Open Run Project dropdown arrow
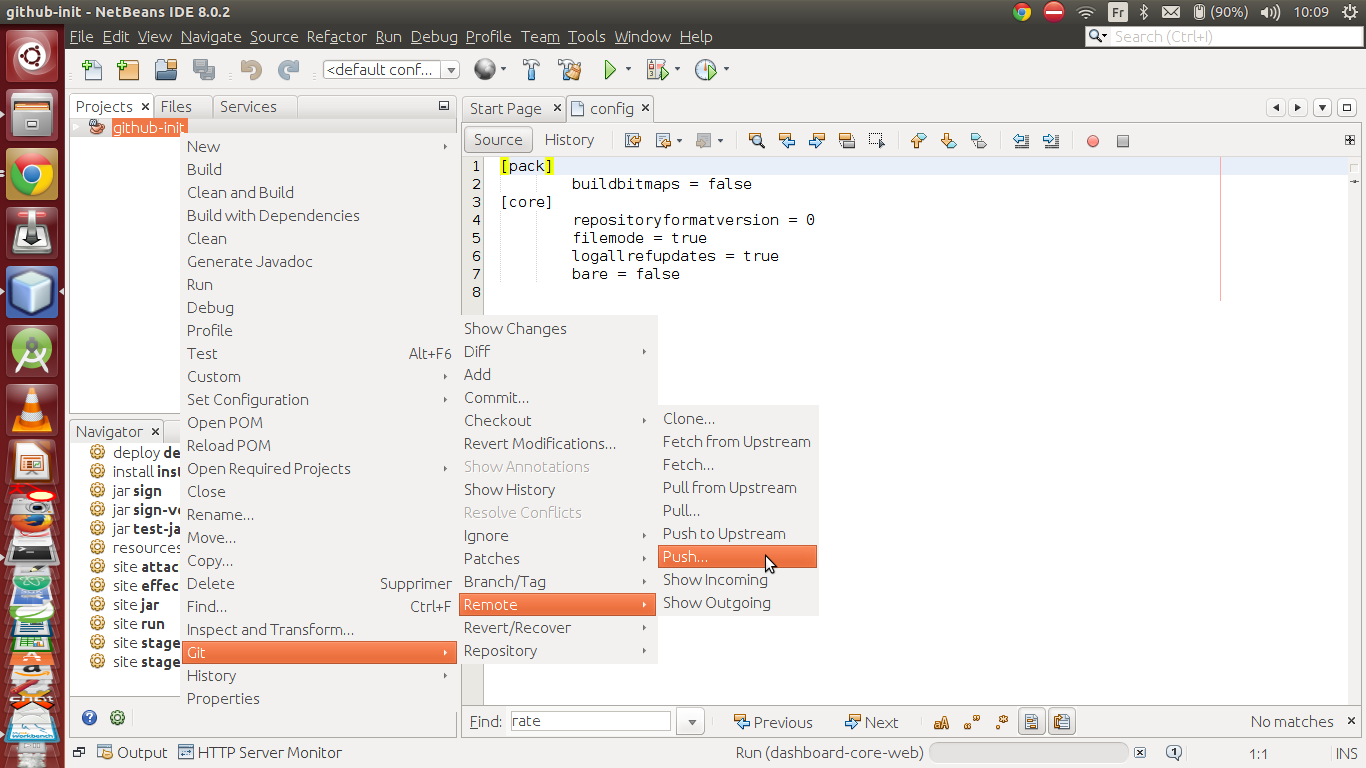This screenshot has width=1366, height=768. pos(628,70)
